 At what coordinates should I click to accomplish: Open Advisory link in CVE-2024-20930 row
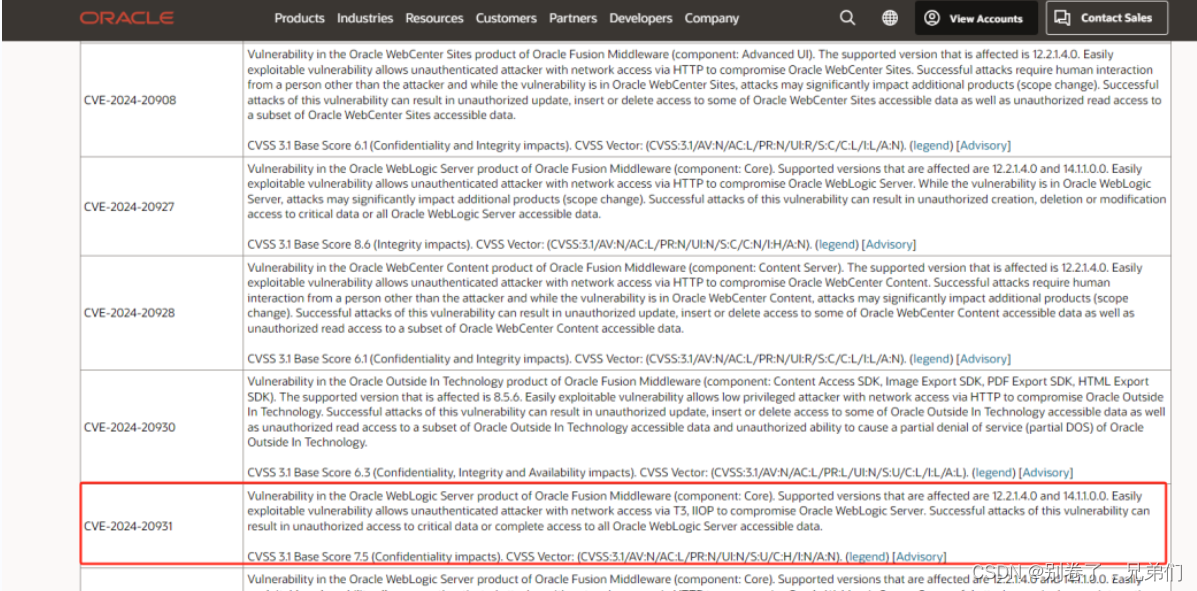click(x=1046, y=473)
